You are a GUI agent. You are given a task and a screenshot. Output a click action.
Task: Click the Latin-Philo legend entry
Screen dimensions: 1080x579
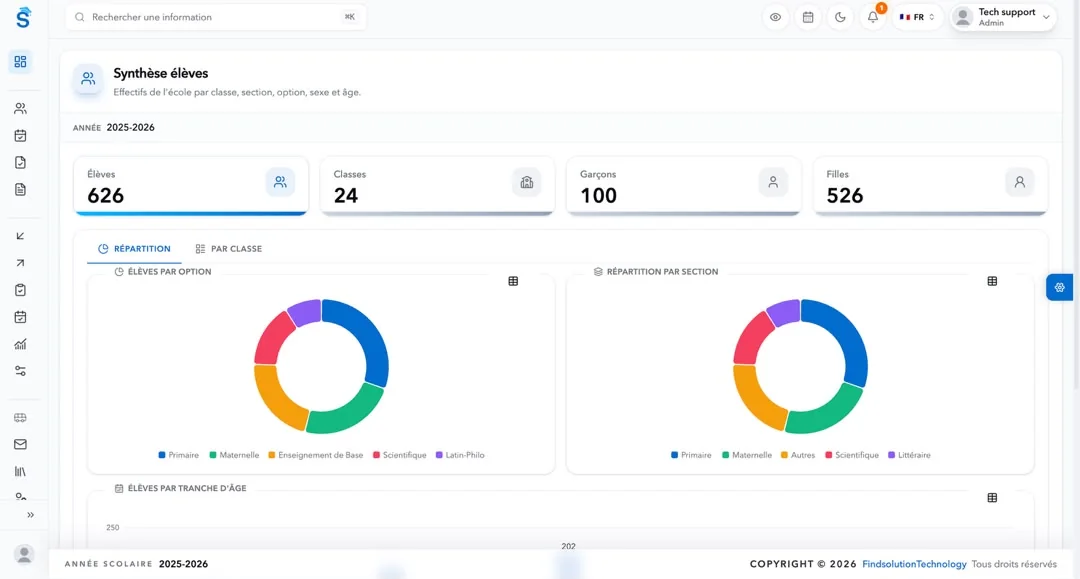point(460,455)
